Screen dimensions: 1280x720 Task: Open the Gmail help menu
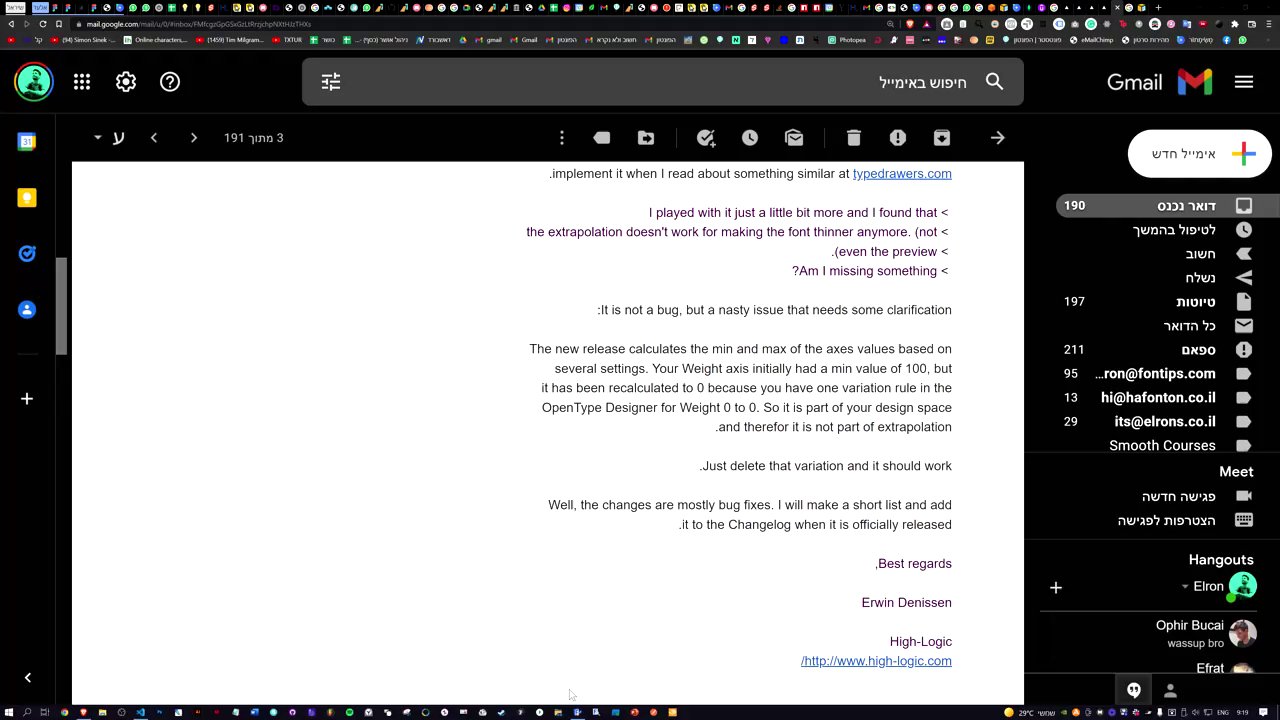coord(170,82)
